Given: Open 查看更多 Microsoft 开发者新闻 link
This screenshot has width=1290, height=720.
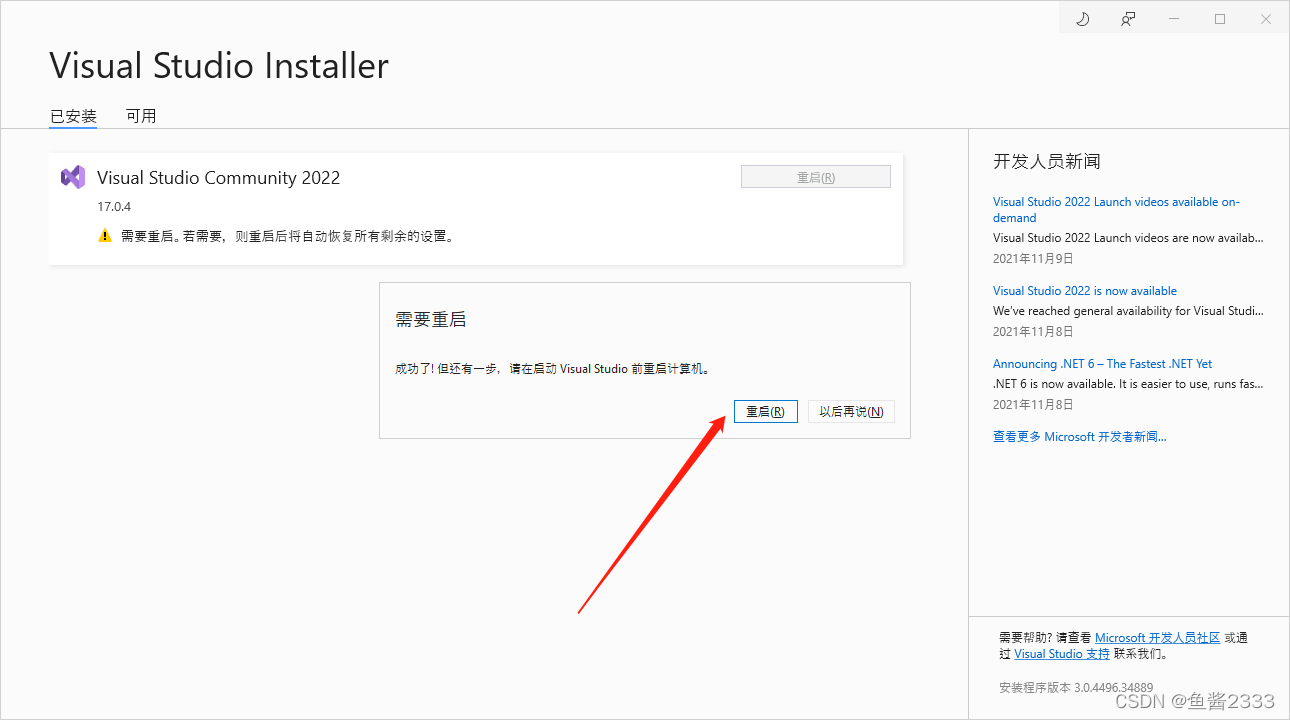Looking at the screenshot, I should [x=1079, y=437].
